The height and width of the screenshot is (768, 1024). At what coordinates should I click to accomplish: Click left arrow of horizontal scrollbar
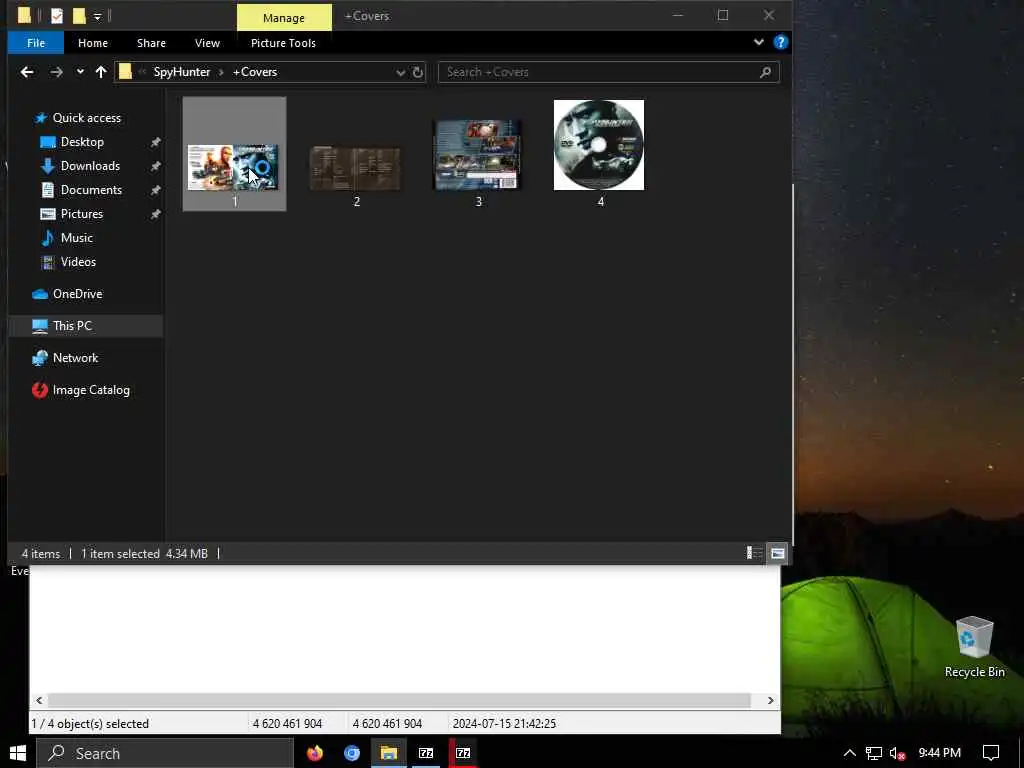(x=39, y=700)
